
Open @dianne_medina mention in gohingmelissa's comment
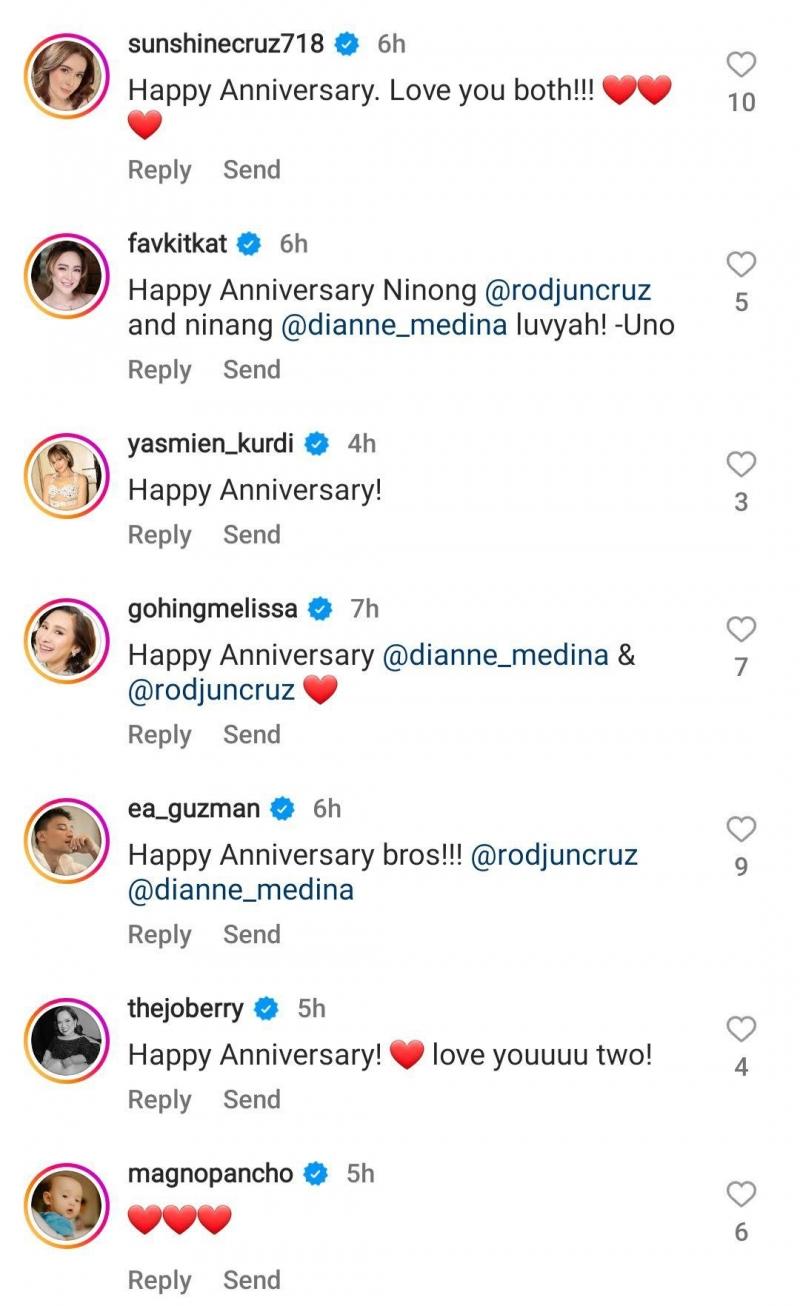point(496,656)
